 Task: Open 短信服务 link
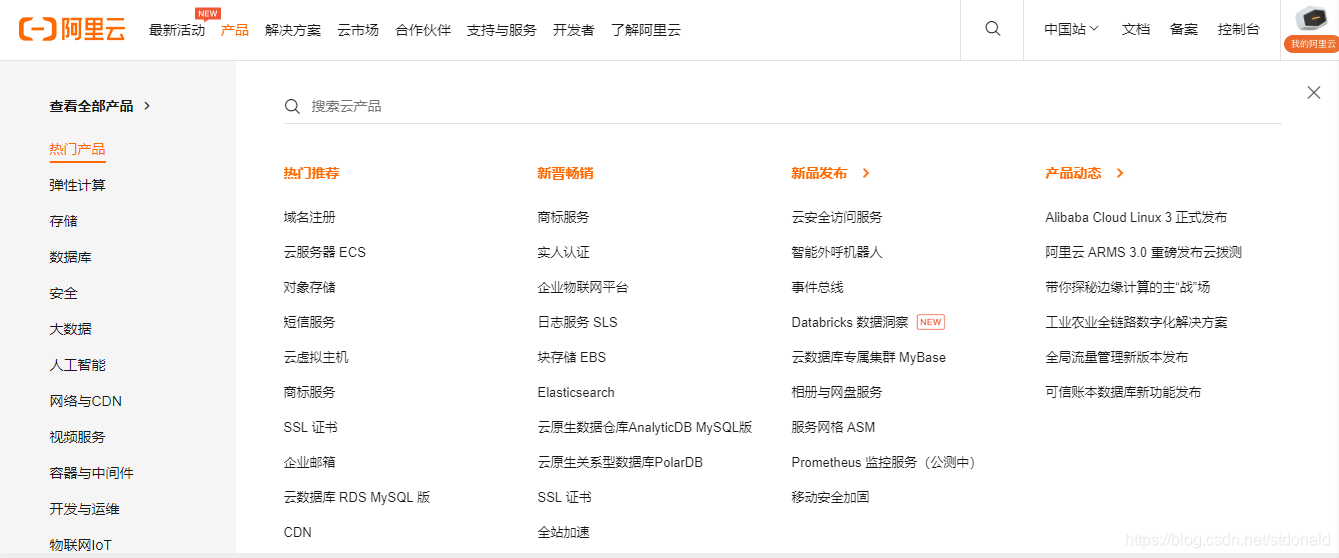(310, 322)
